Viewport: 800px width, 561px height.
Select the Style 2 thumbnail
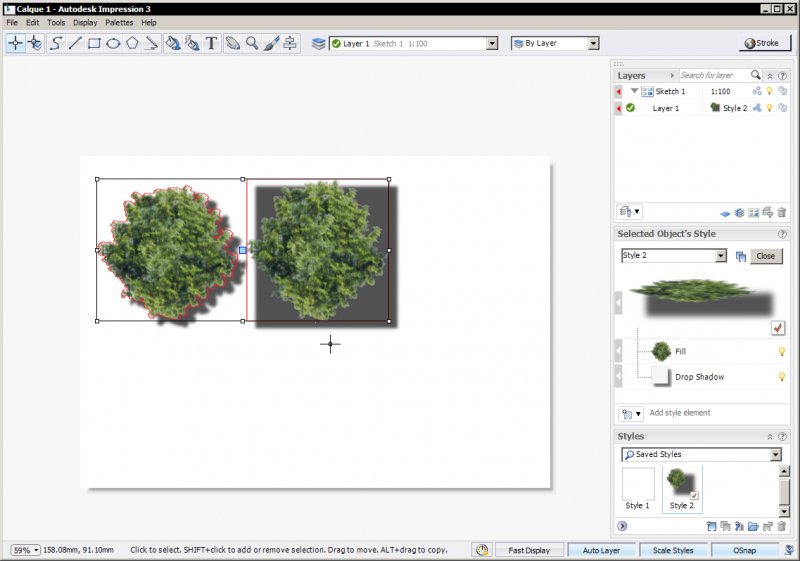tap(682, 489)
